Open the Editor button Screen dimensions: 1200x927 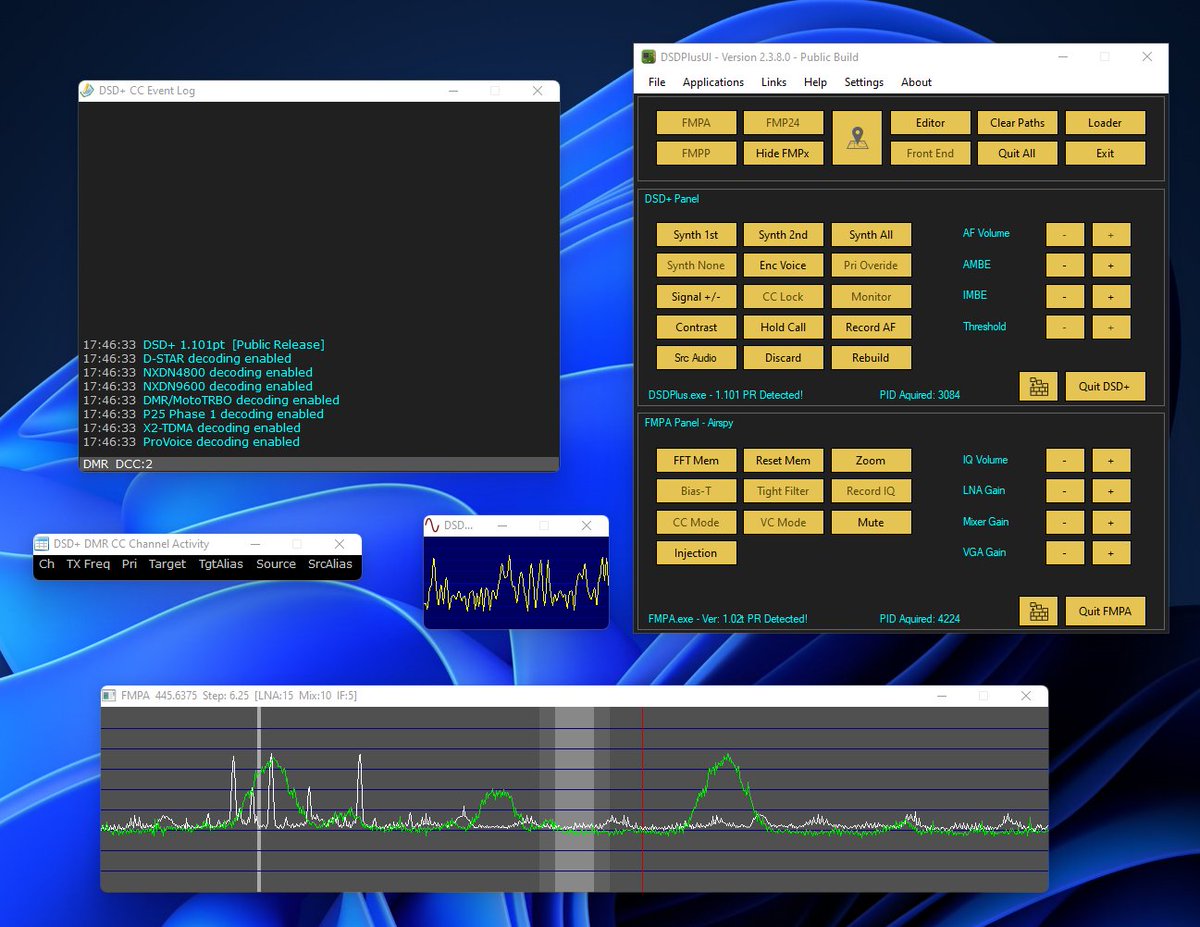coord(930,123)
